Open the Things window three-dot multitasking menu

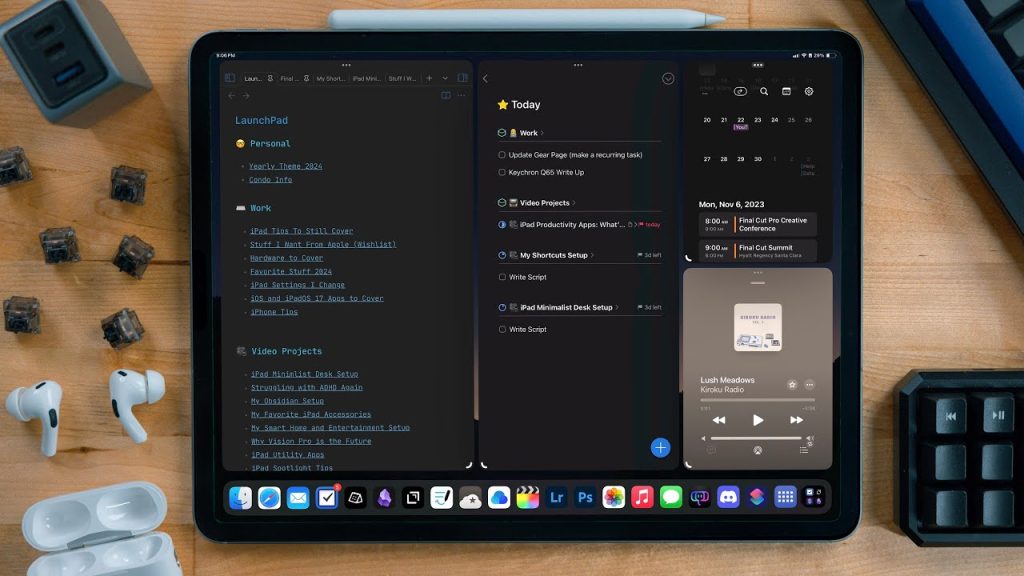[578, 65]
